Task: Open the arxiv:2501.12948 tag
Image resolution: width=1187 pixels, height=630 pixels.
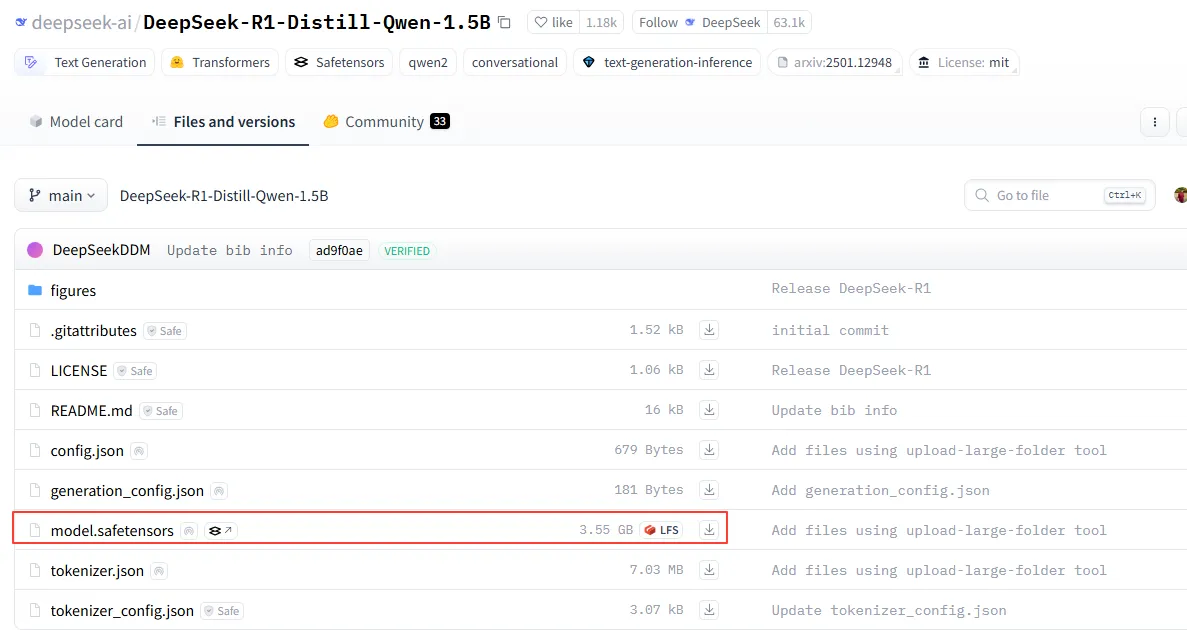Action: [x=834, y=62]
